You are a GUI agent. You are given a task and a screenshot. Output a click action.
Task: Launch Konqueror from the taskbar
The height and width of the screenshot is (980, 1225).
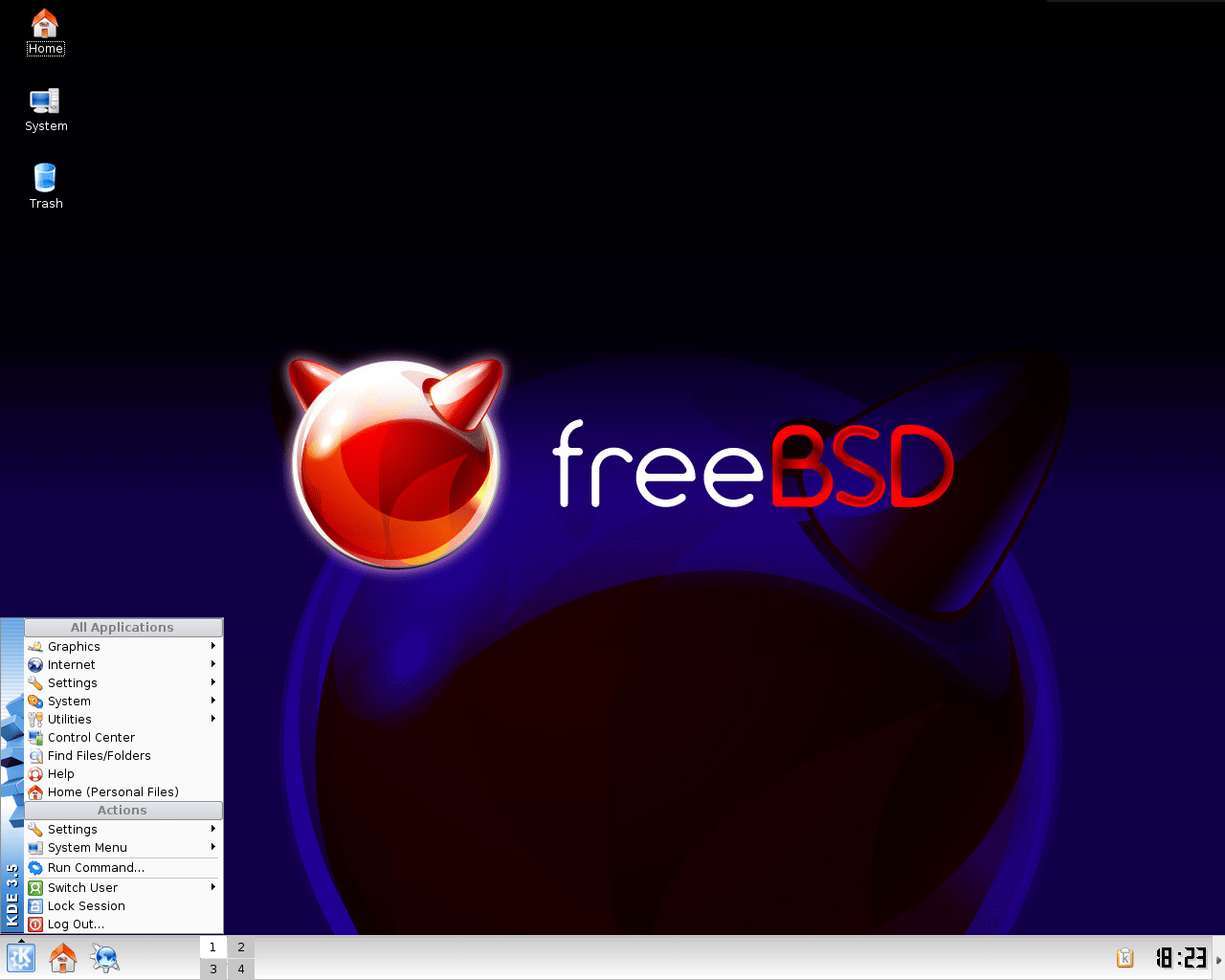point(104,957)
